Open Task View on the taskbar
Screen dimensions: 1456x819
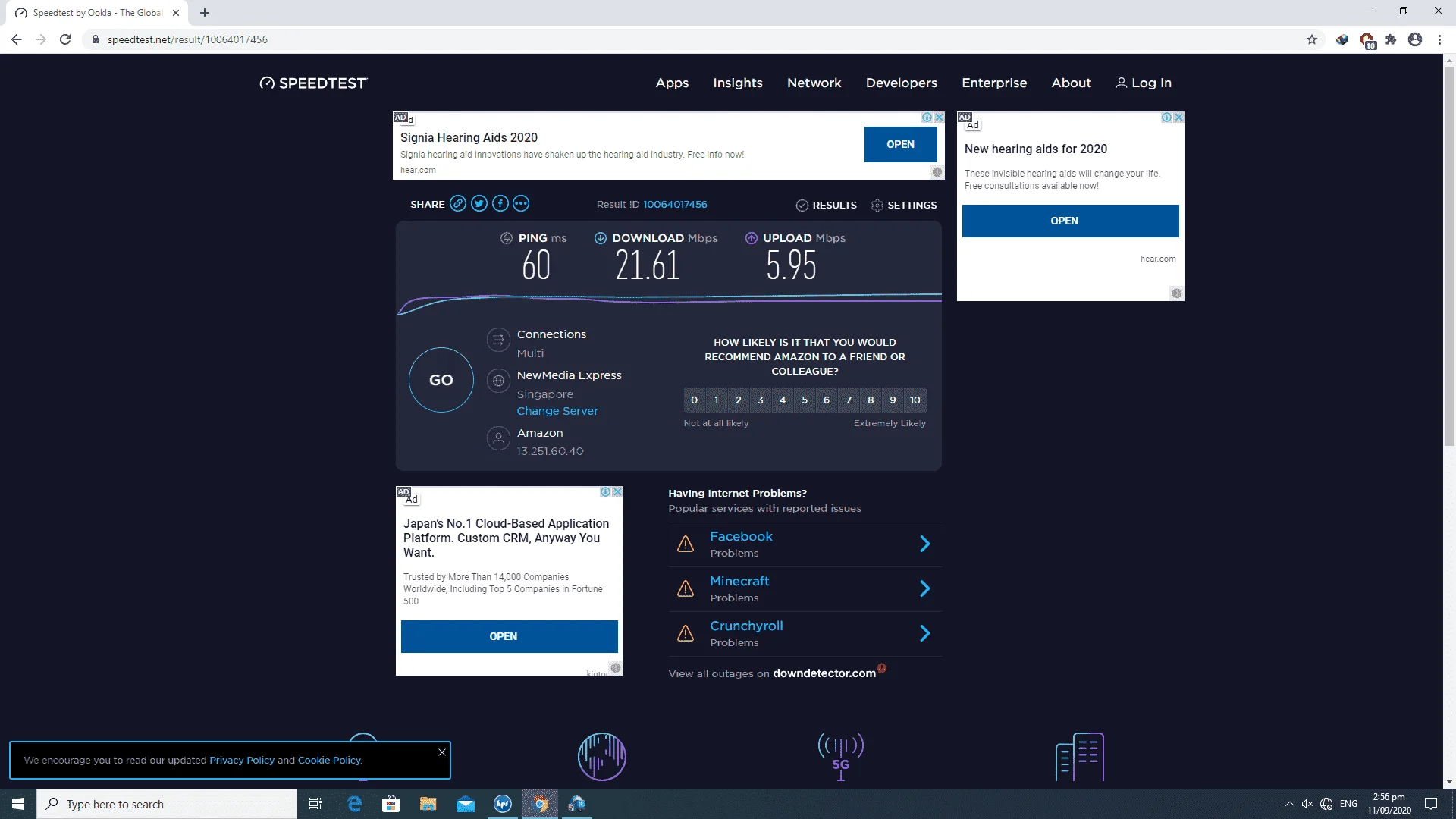tap(315, 804)
